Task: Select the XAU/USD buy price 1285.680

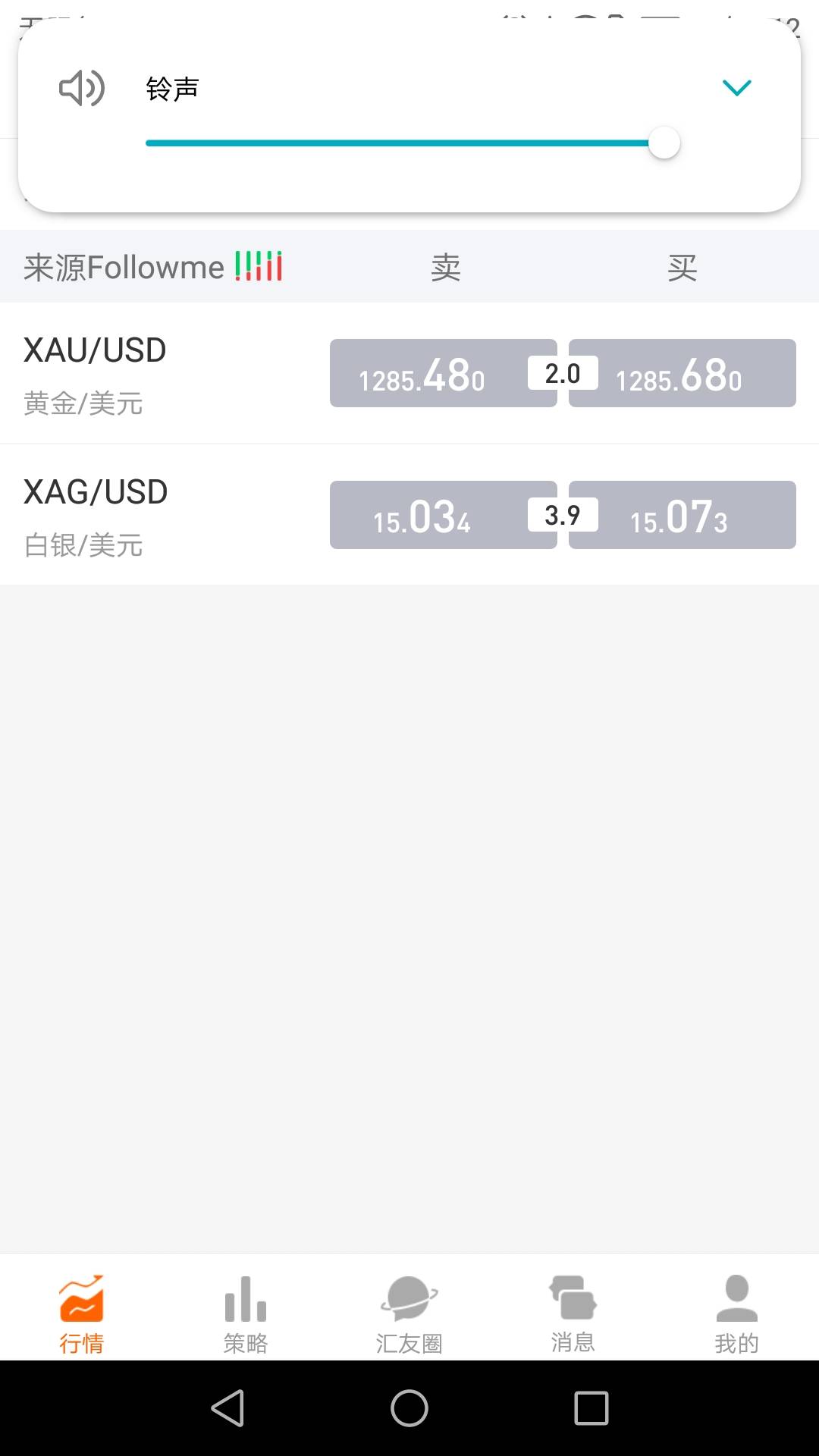Action: point(682,373)
